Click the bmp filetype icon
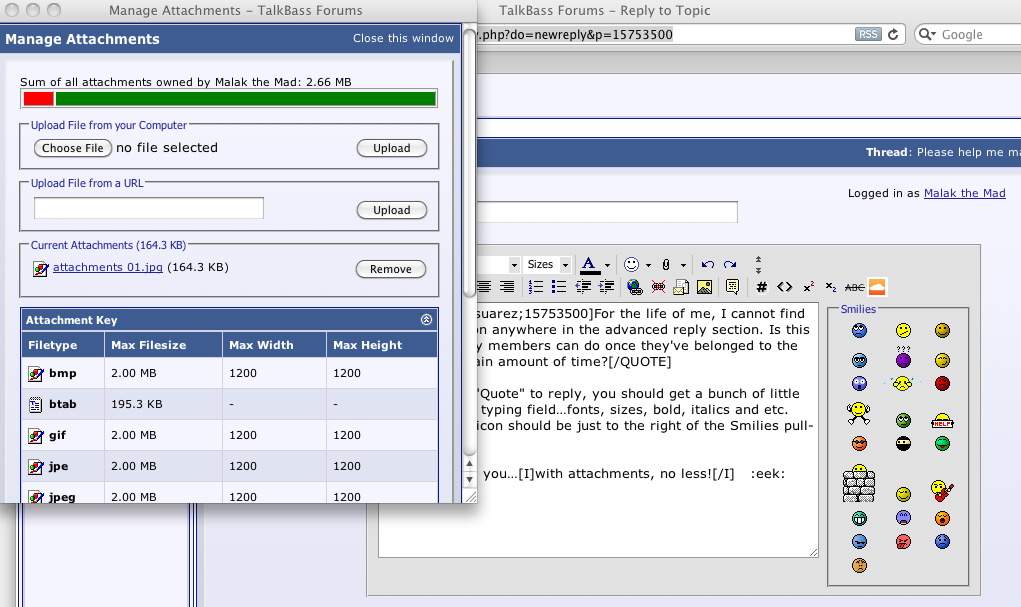1021x607 pixels. [36, 374]
